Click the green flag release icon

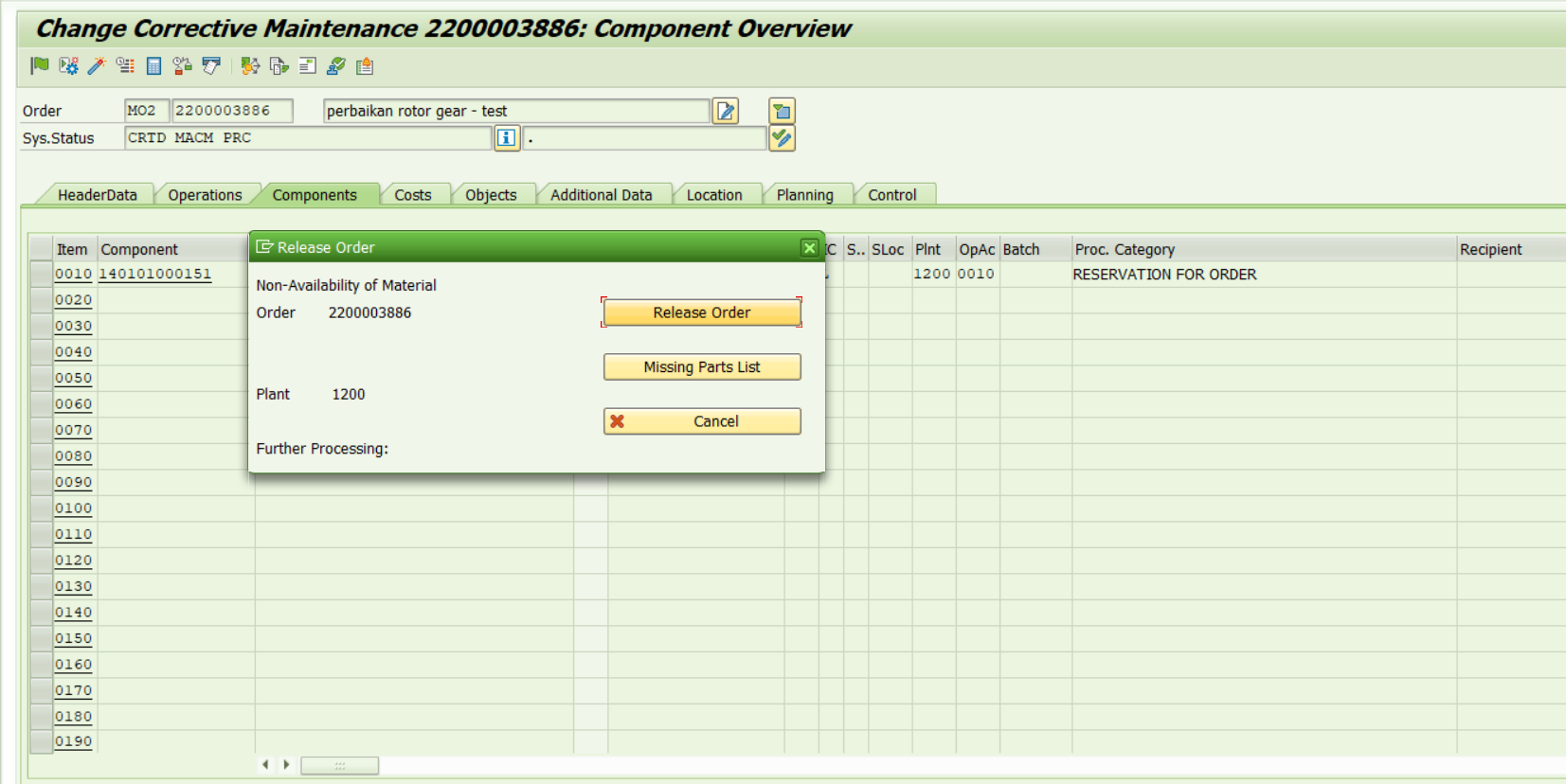[40, 65]
